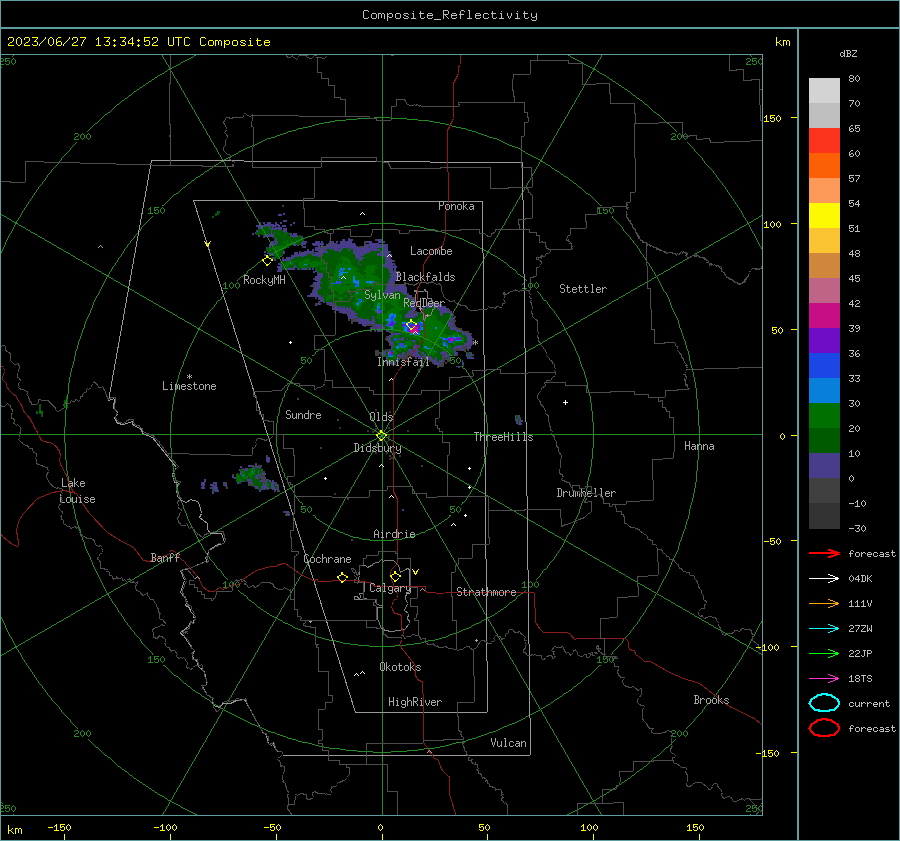
Task: Click the Banff town label
Action: 165,558
